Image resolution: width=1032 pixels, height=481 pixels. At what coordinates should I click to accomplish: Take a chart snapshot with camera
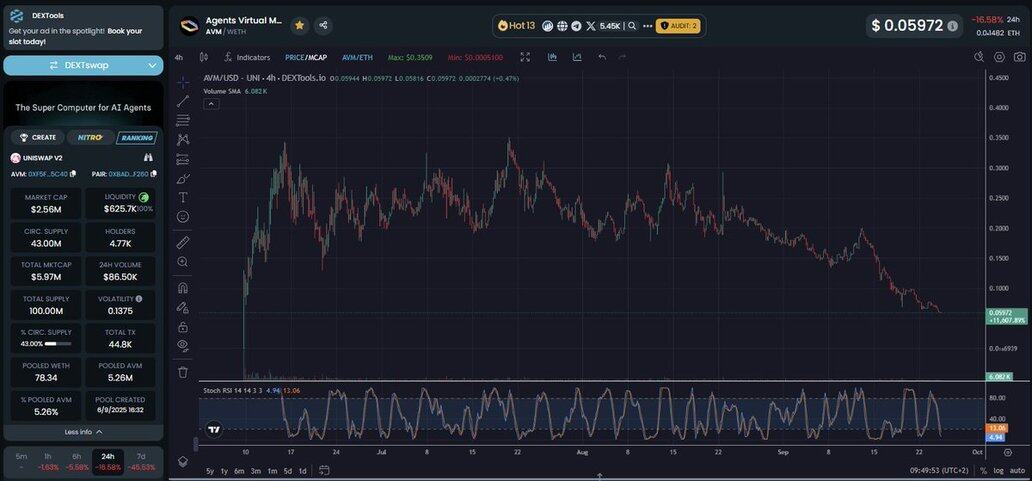pyautogui.click(x=1019, y=57)
